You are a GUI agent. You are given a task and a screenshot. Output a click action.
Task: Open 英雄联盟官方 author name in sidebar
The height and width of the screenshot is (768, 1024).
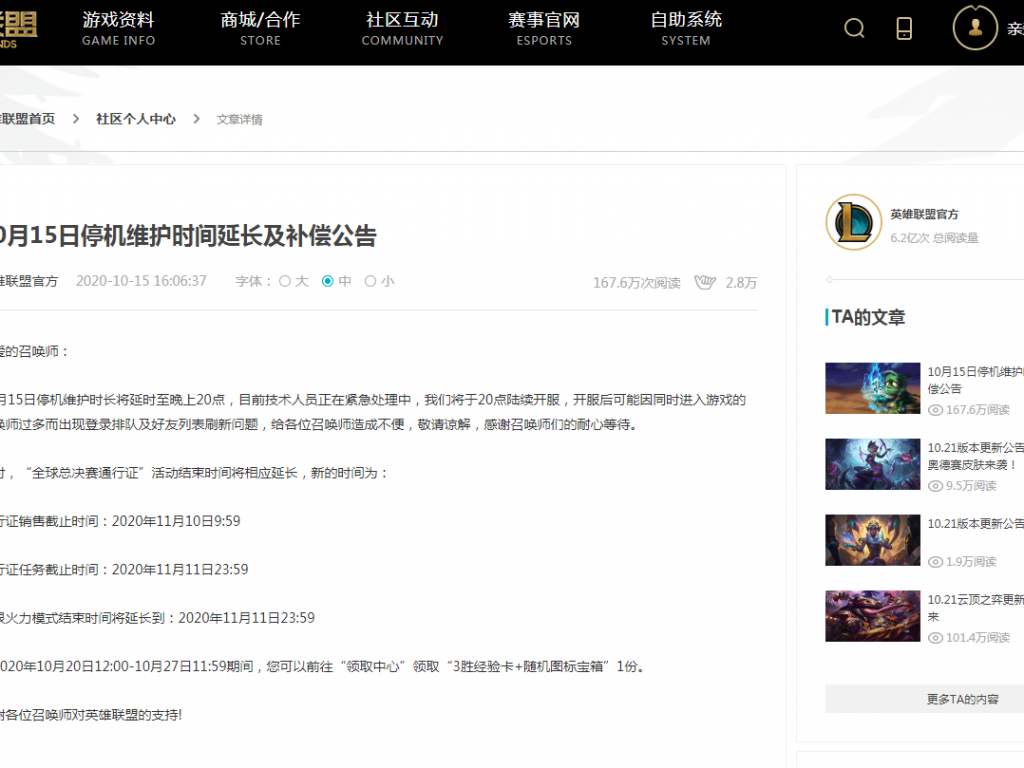pos(924,214)
